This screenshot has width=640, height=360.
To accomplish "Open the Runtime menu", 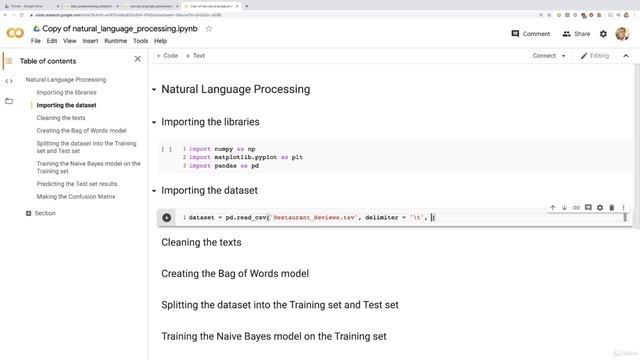I will point(116,41).
